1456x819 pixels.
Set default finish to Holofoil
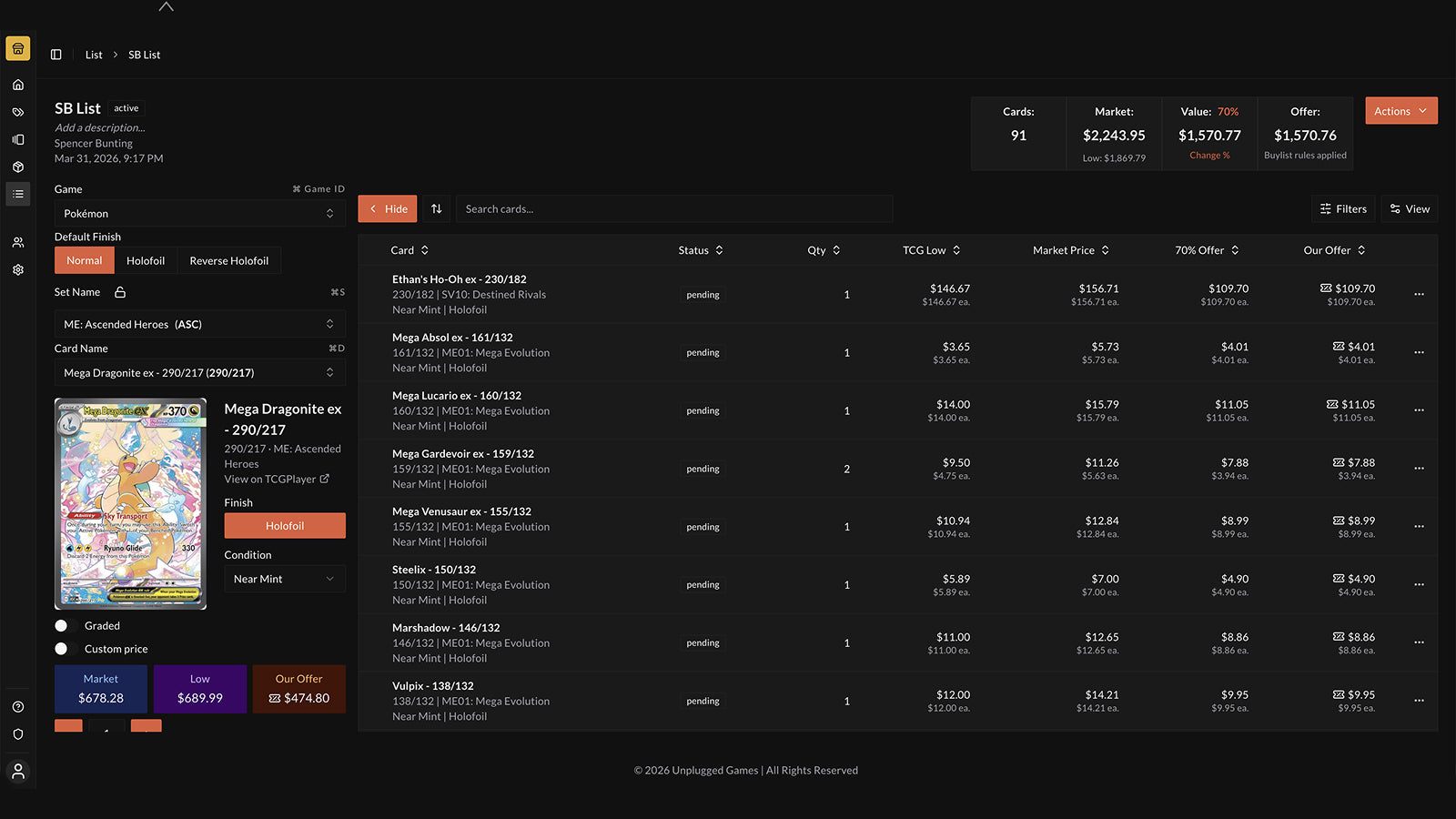(146, 260)
